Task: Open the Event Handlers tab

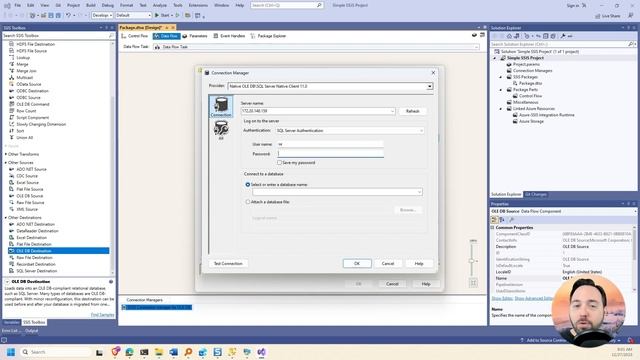Action: 229,36
